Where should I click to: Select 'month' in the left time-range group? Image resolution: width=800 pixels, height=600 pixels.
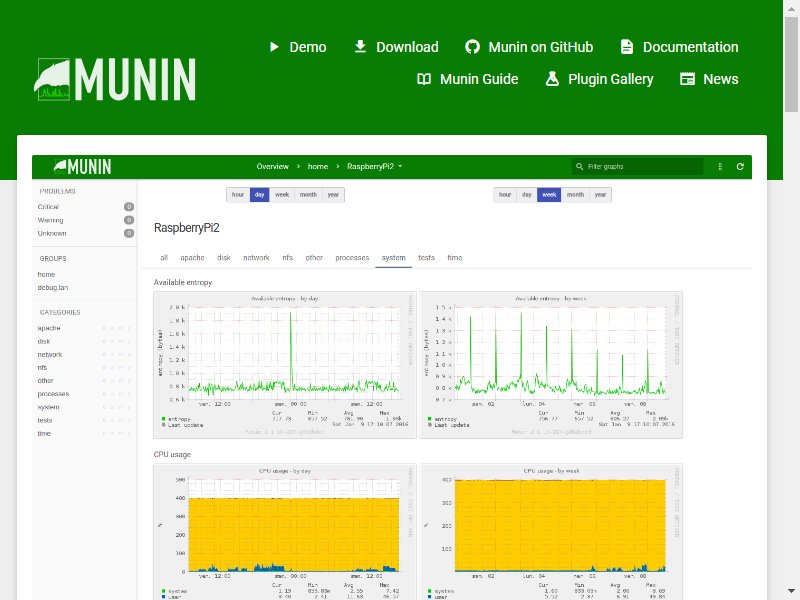308,195
